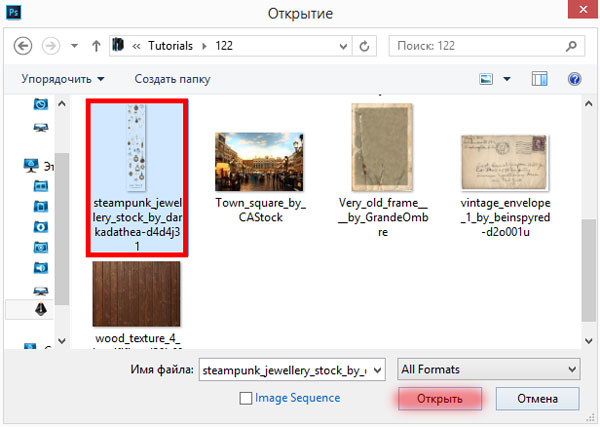Click navigation pane scroll up arrow
Screen dimensions: 600x427
click(x=62, y=104)
